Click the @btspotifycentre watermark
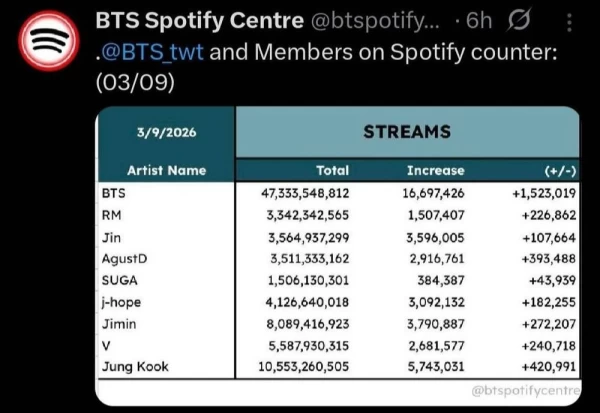 526,391
